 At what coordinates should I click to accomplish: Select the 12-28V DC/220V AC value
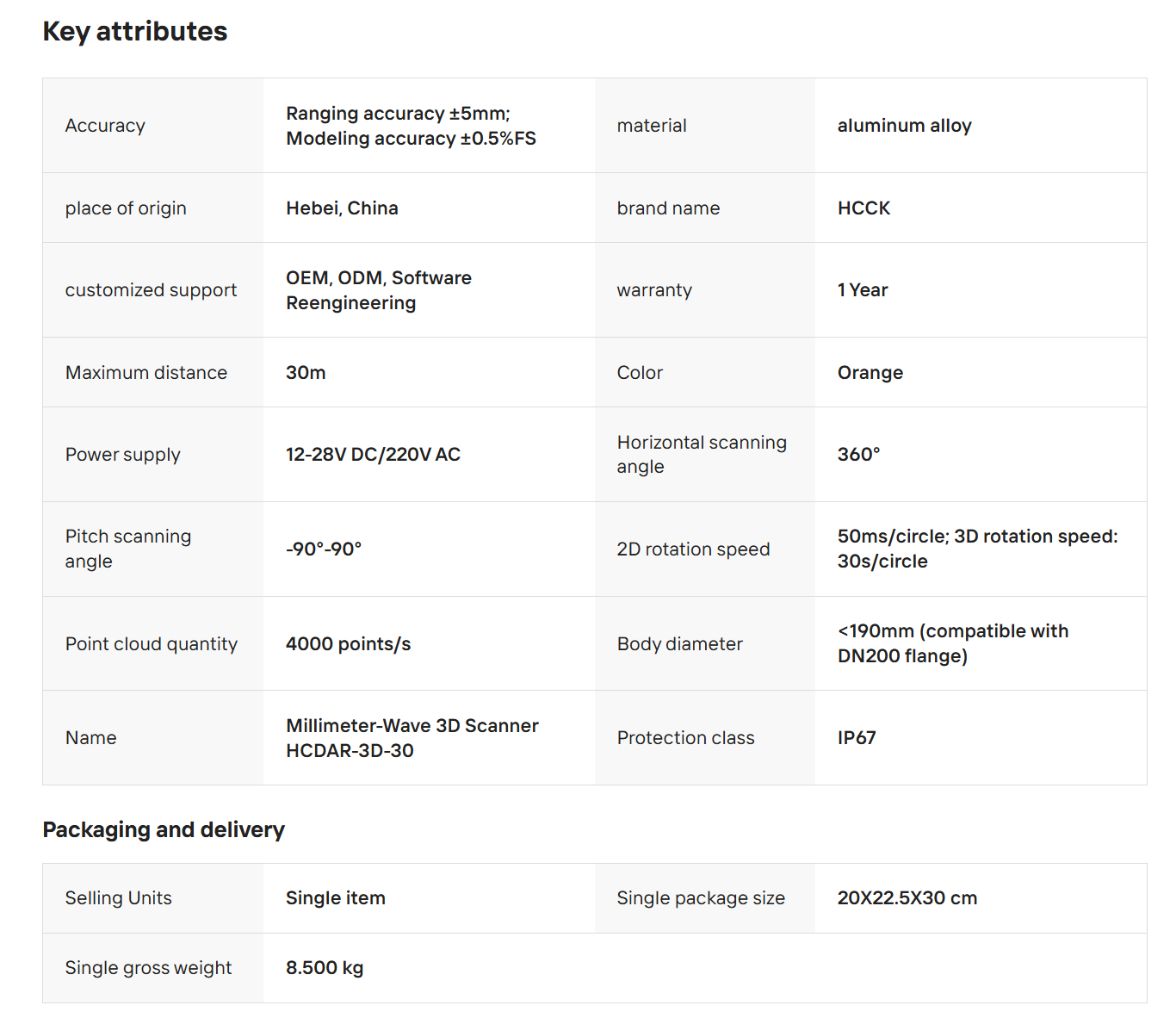tap(373, 454)
